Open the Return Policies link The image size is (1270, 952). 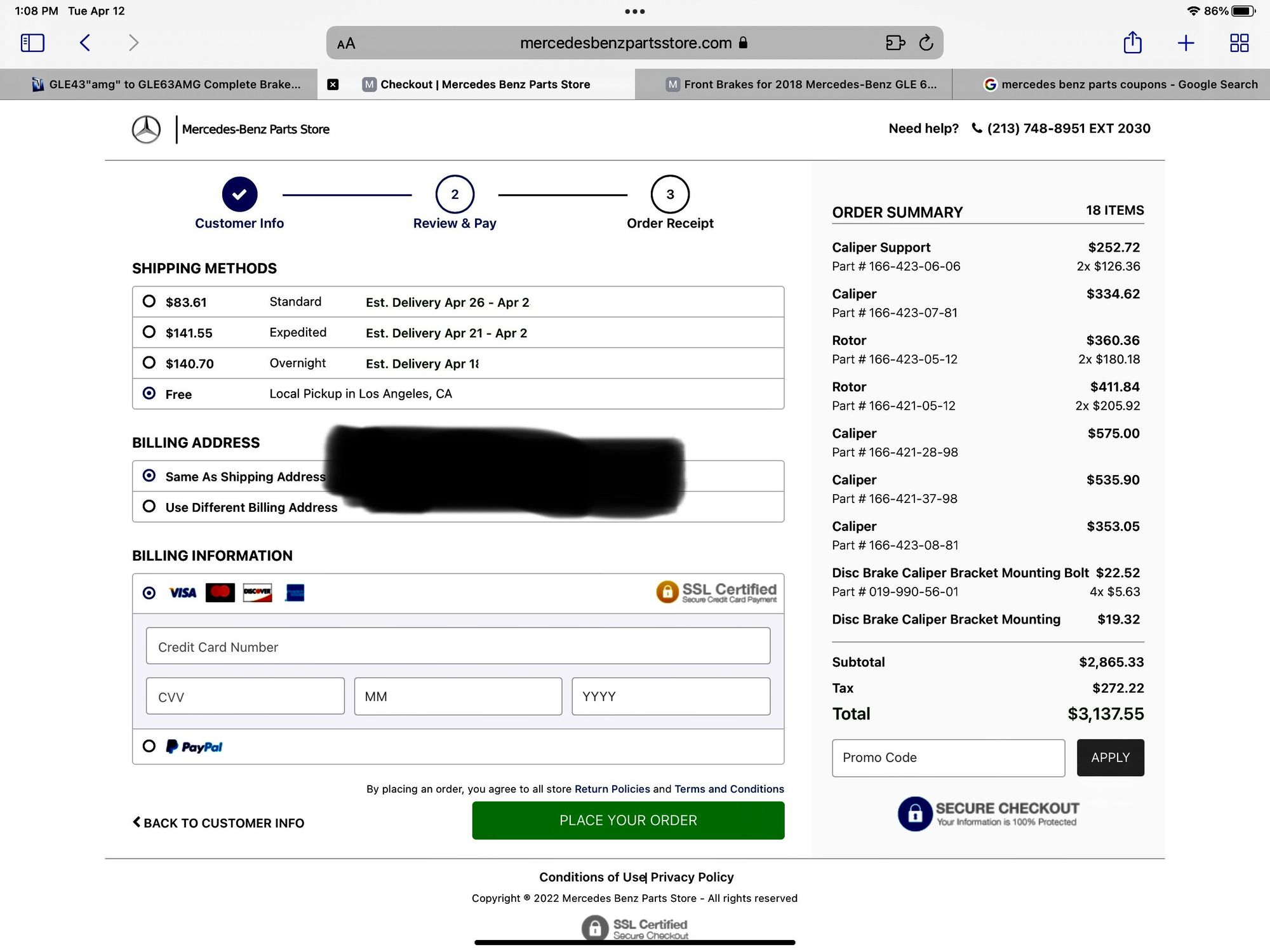pos(612,789)
